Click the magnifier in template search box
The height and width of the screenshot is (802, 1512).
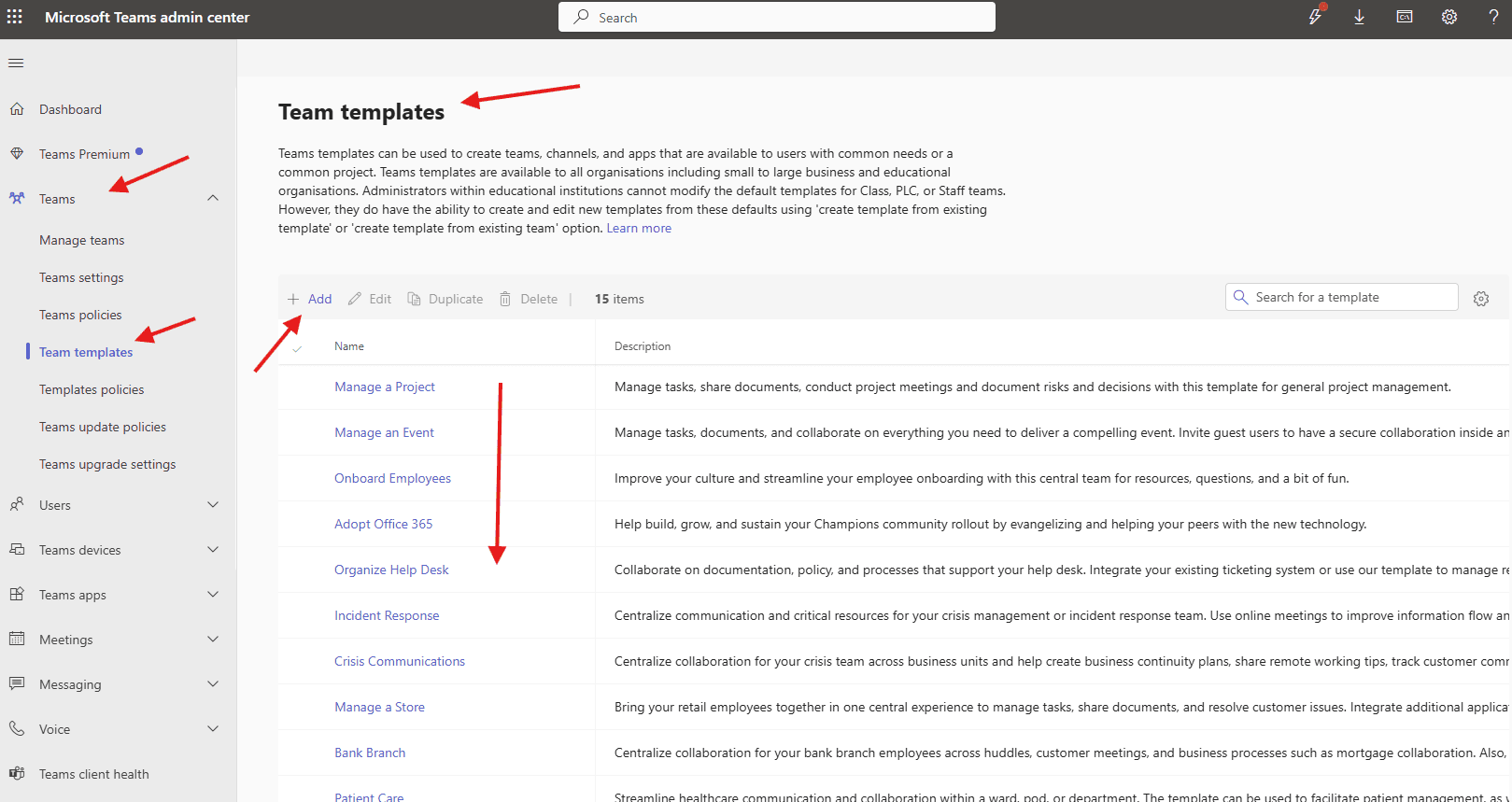[x=1241, y=297]
